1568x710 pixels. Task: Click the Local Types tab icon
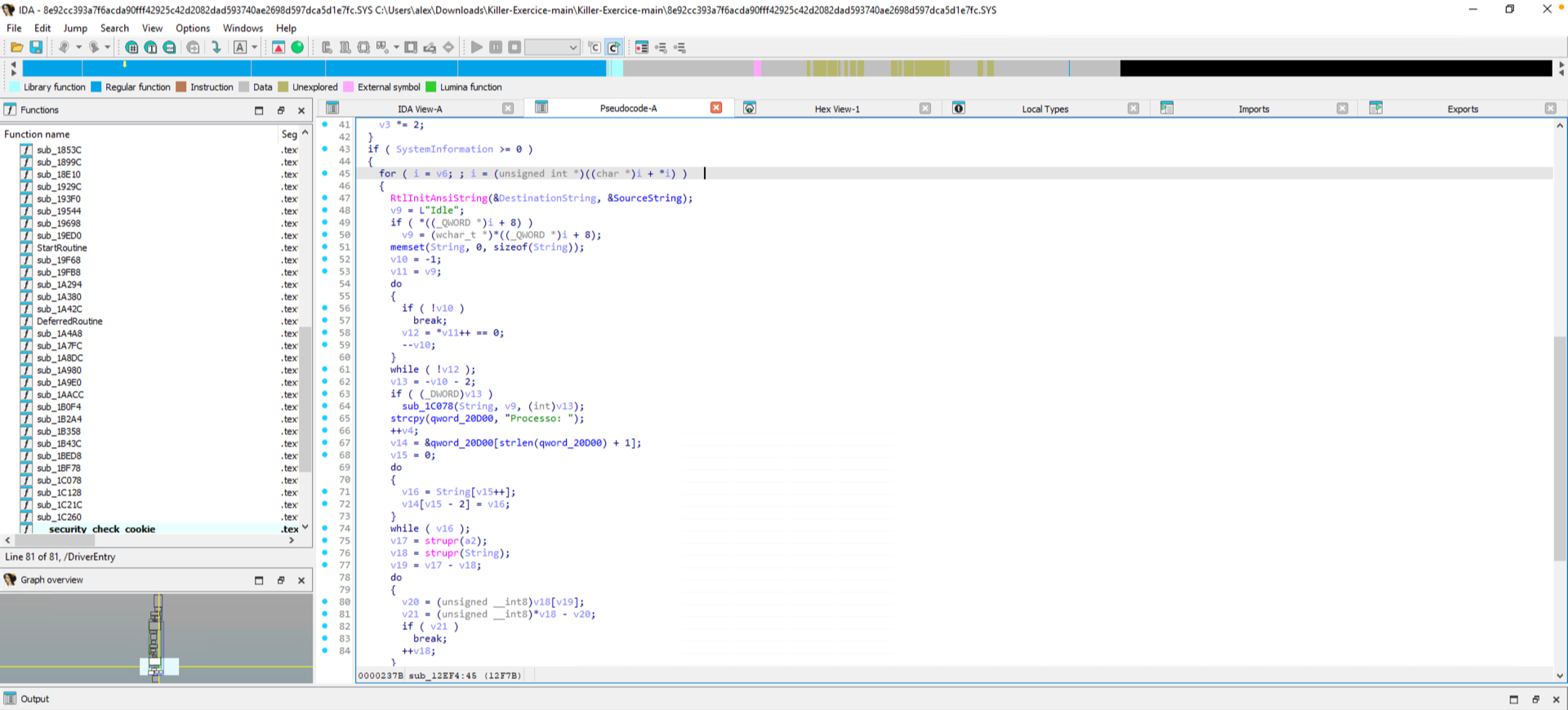959,108
